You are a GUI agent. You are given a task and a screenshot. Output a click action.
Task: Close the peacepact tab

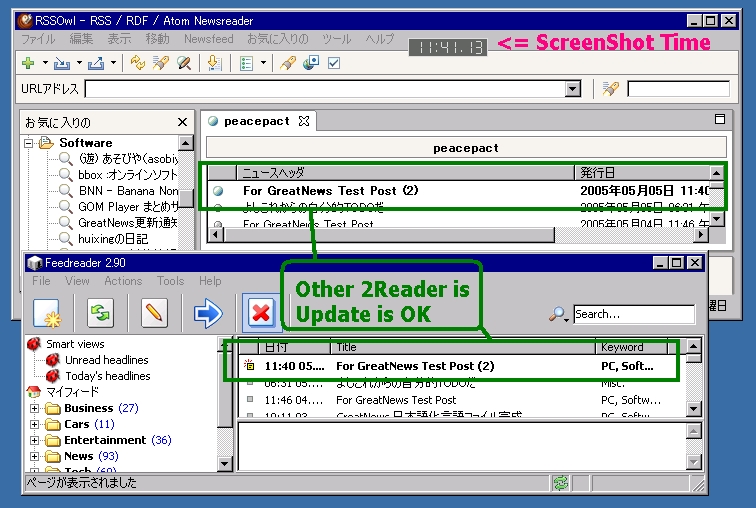(x=304, y=121)
